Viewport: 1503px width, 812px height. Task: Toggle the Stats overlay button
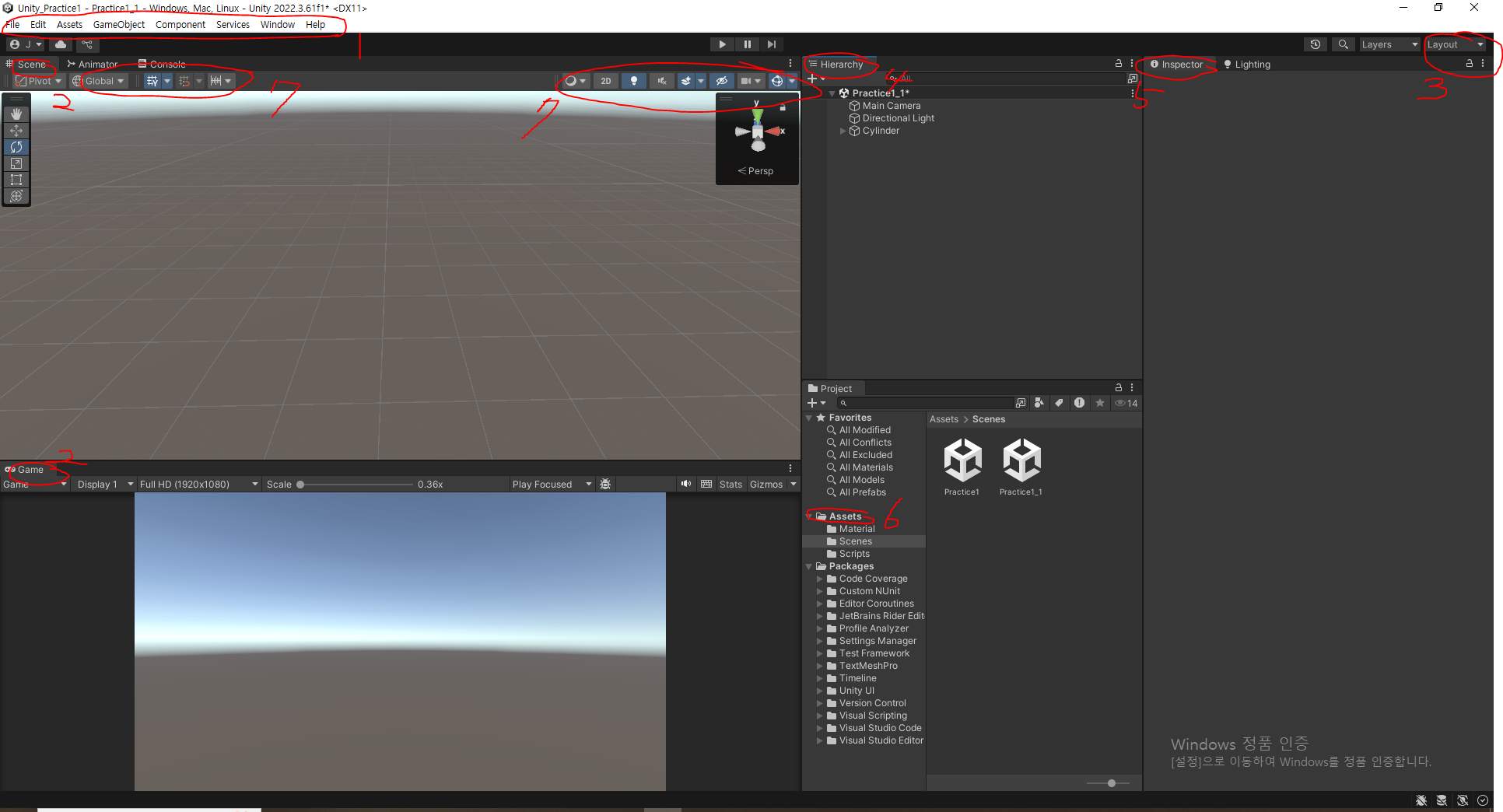pyautogui.click(x=730, y=484)
